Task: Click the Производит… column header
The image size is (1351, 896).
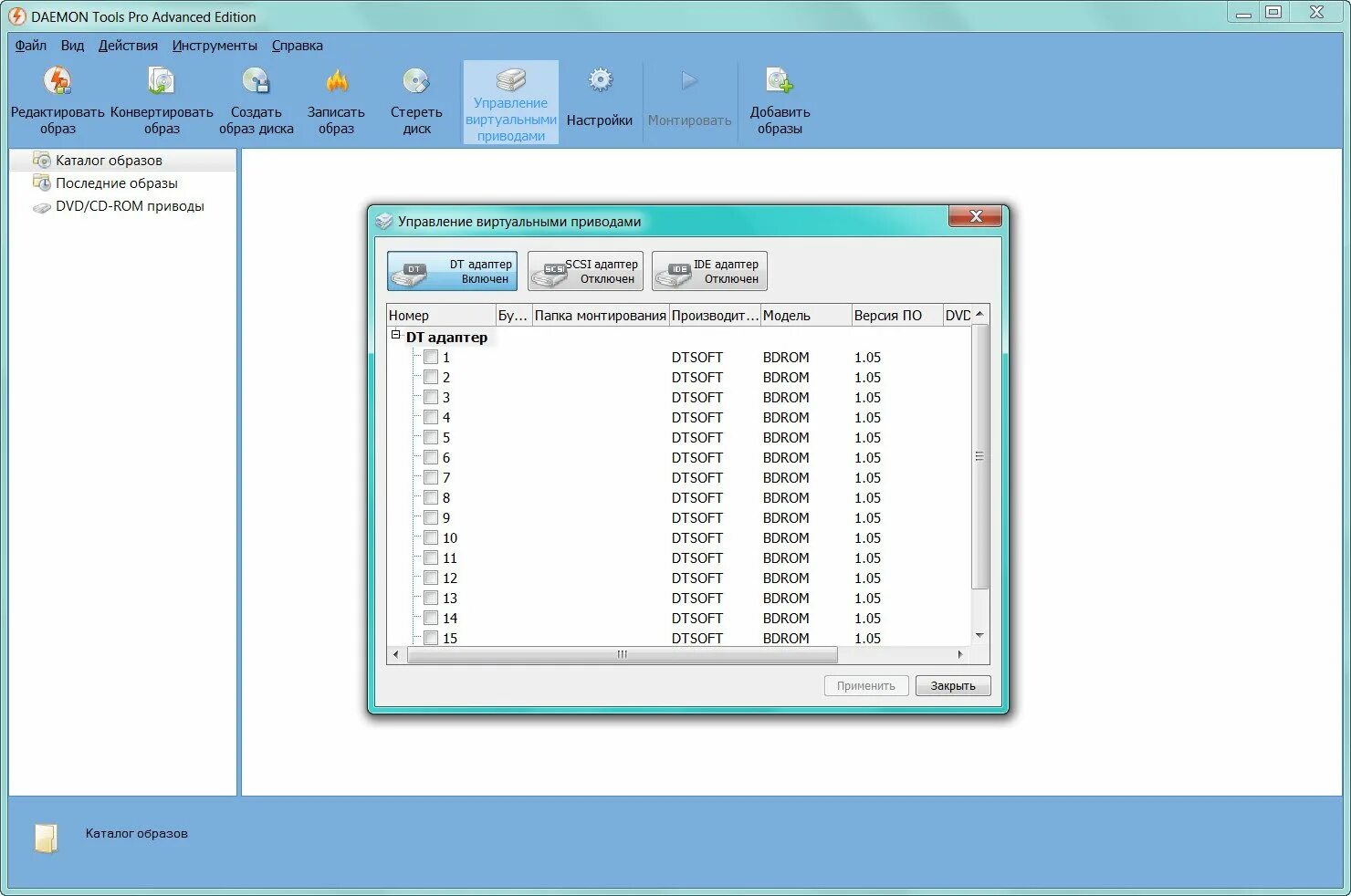Action: click(x=715, y=315)
